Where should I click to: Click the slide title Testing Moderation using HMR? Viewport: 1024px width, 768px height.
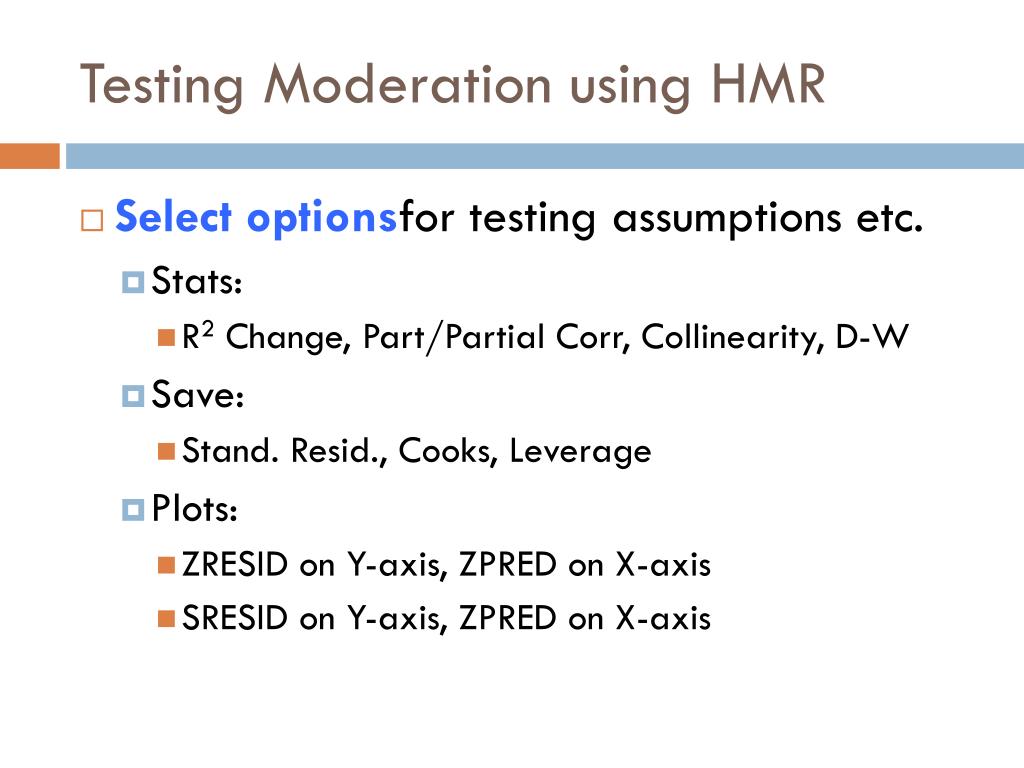click(x=452, y=84)
